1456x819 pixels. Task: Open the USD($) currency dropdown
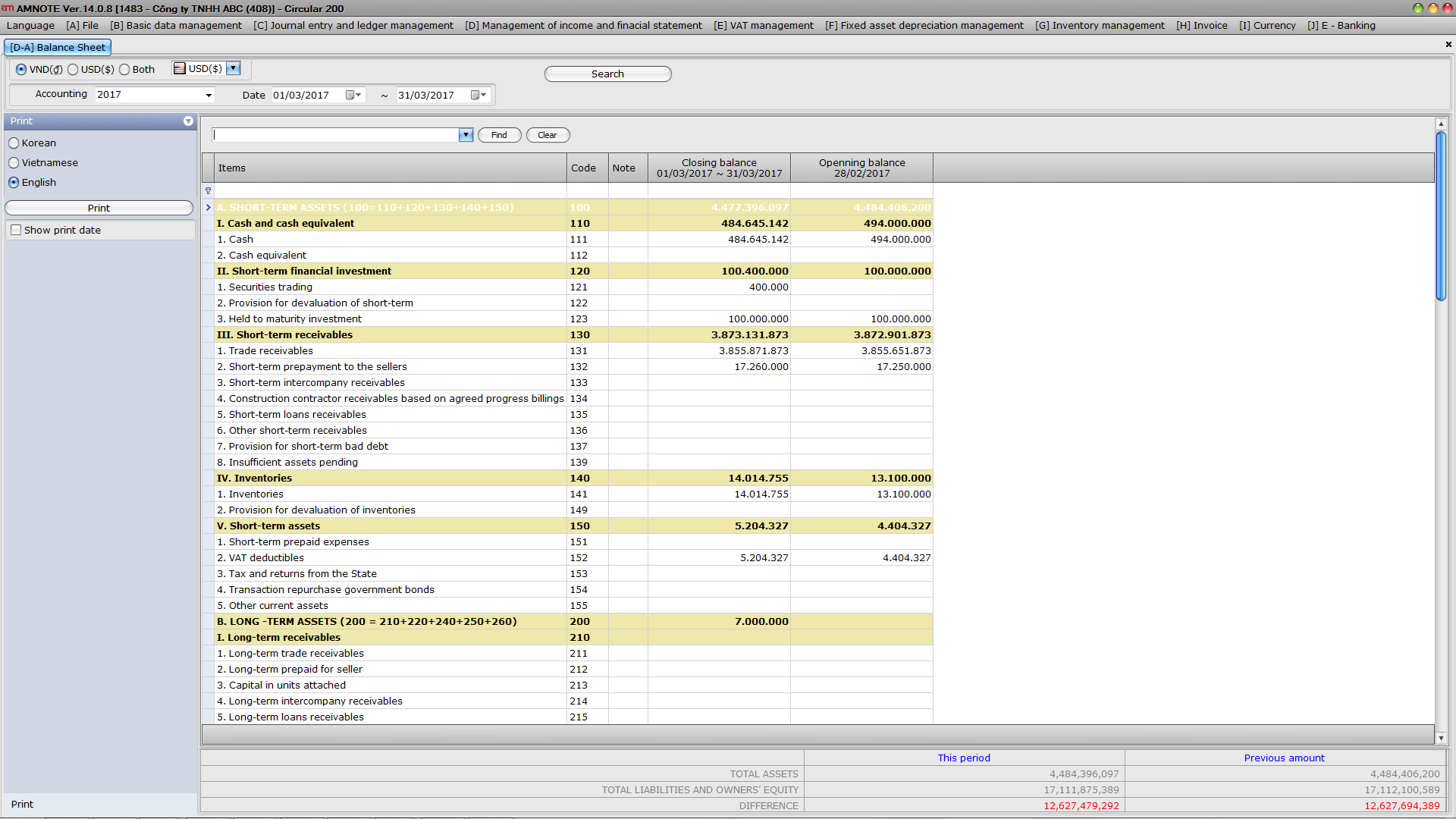tap(234, 68)
